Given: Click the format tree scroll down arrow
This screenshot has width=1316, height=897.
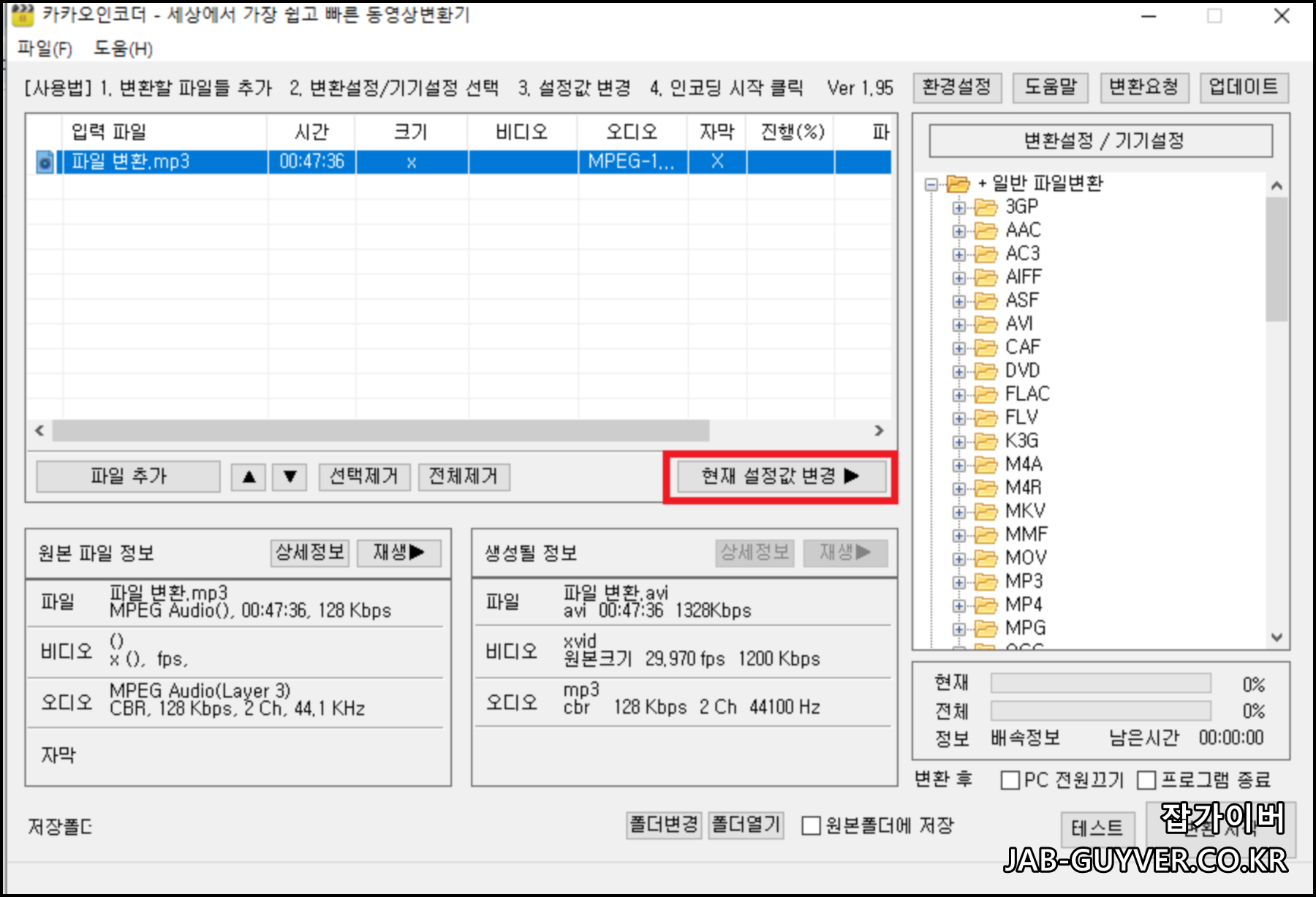Looking at the screenshot, I should point(1277,637).
